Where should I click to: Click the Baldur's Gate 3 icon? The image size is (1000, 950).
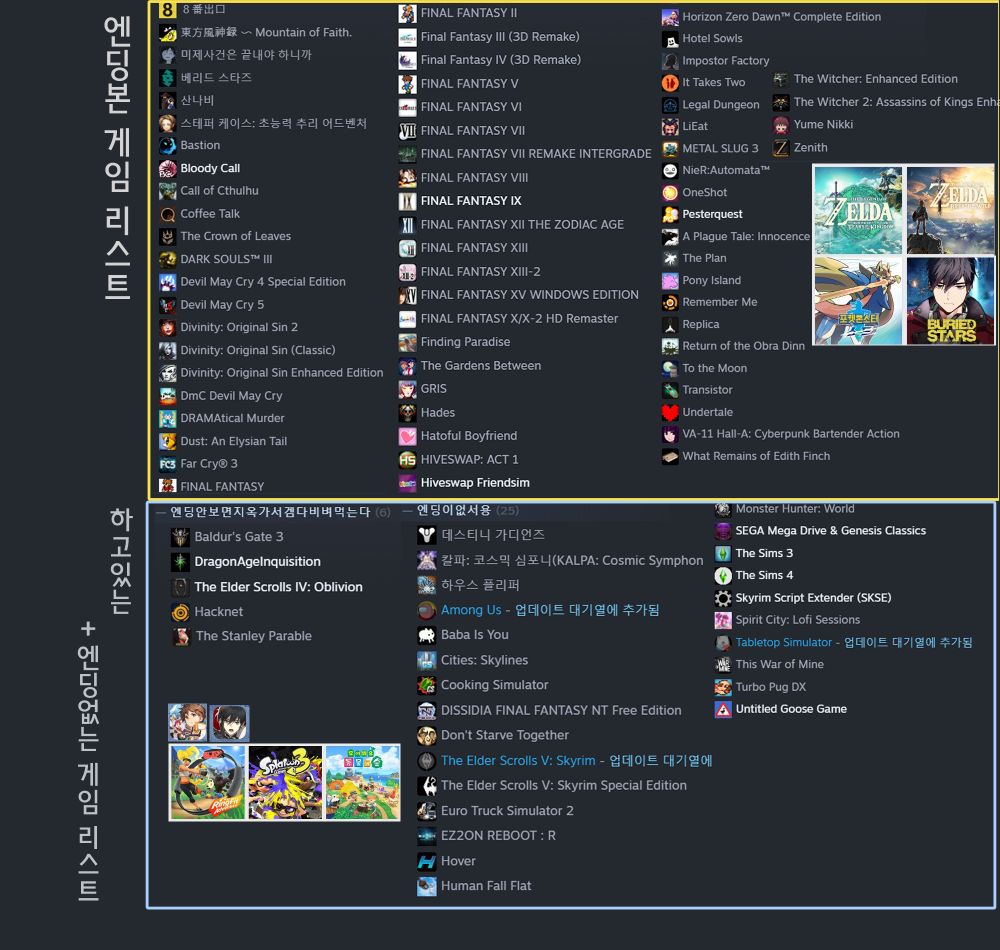[180, 537]
